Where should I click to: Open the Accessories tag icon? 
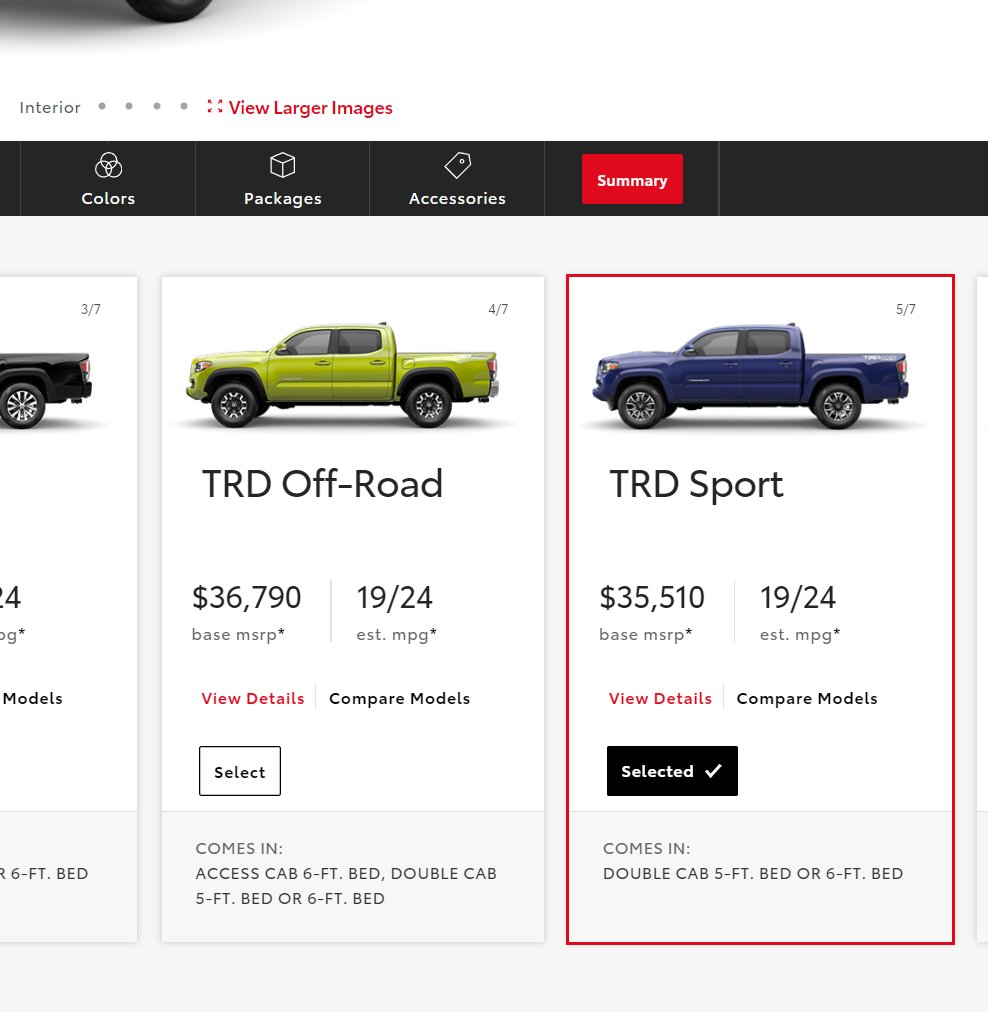(x=458, y=165)
